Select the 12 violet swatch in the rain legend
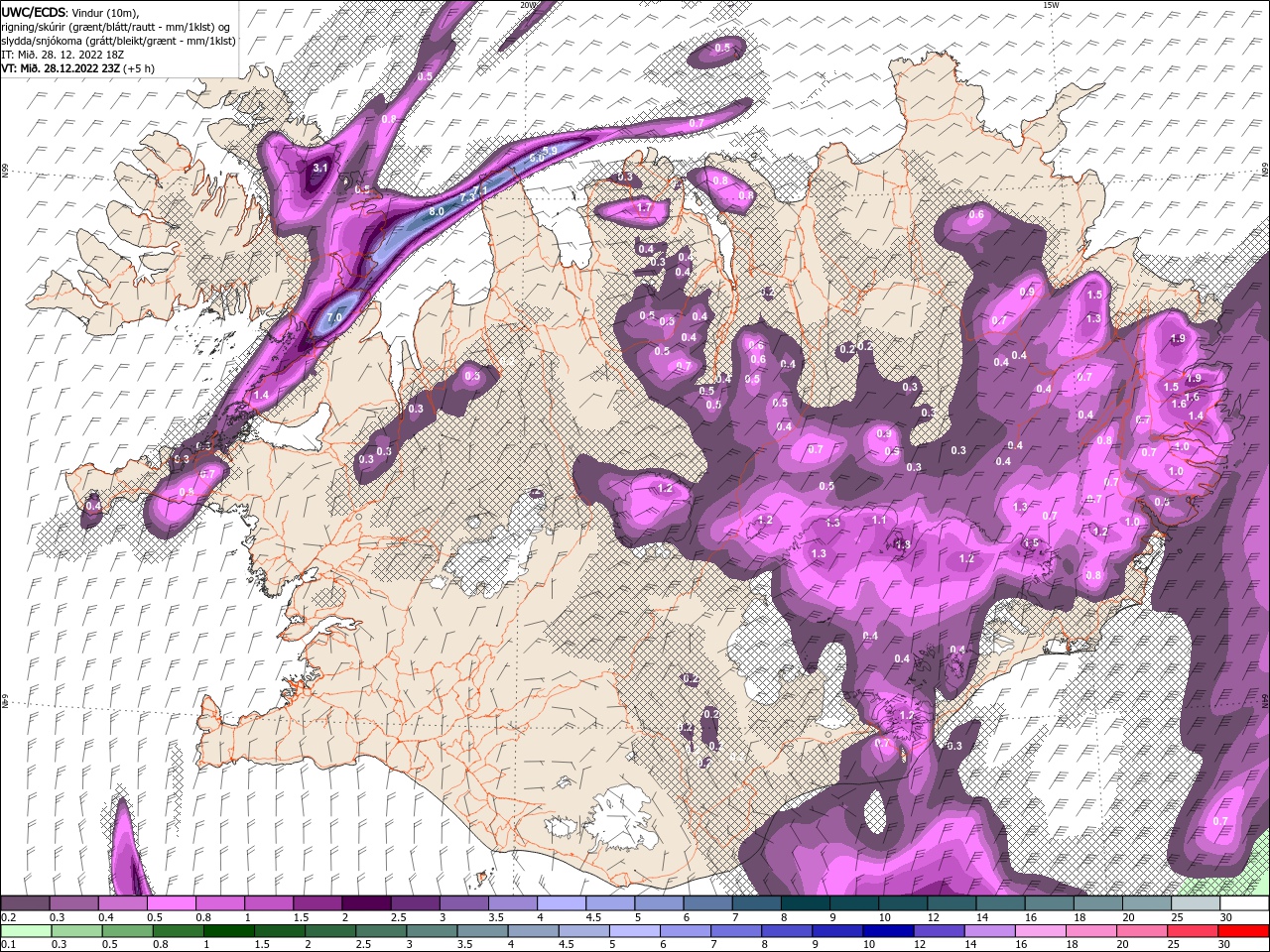This screenshot has width=1270, height=952. 939,930
